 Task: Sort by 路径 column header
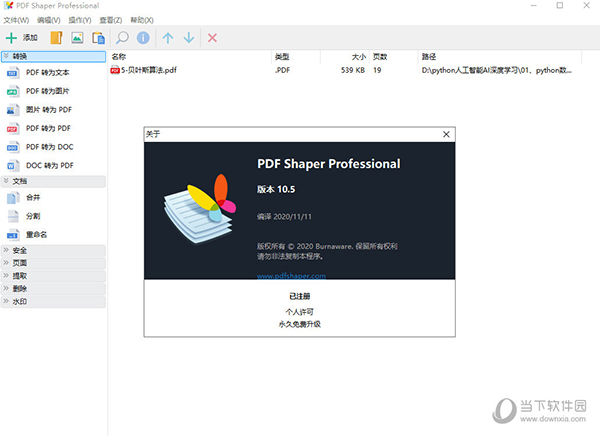pyautogui.click(x=500, y=57)
